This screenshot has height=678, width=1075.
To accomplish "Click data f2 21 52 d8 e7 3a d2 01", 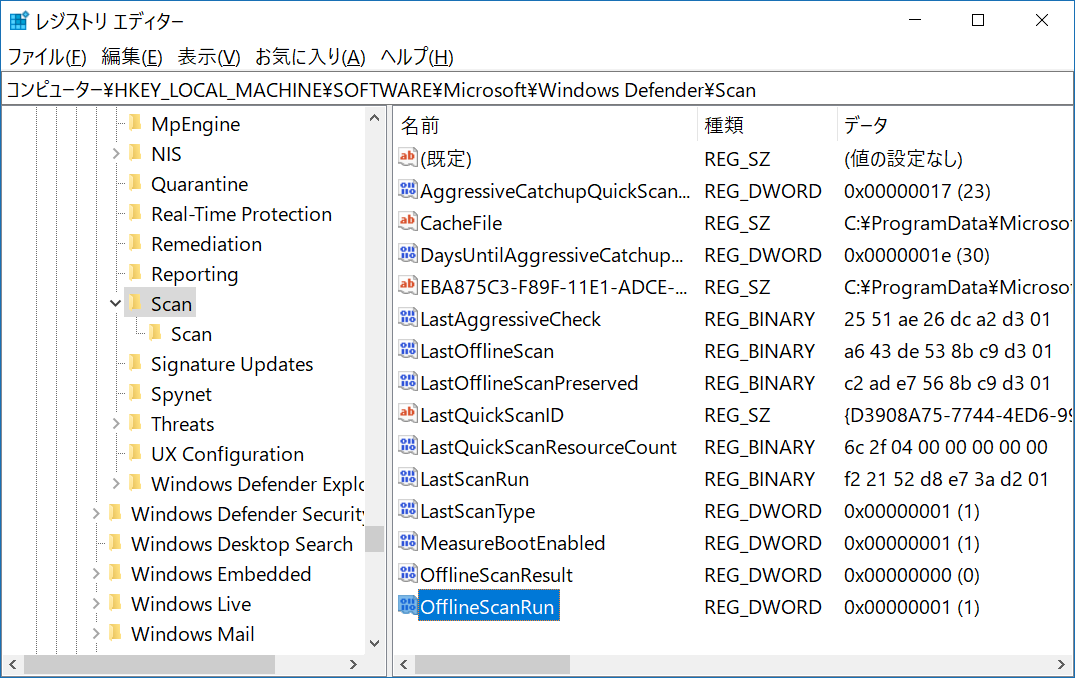I will point(946,479).
